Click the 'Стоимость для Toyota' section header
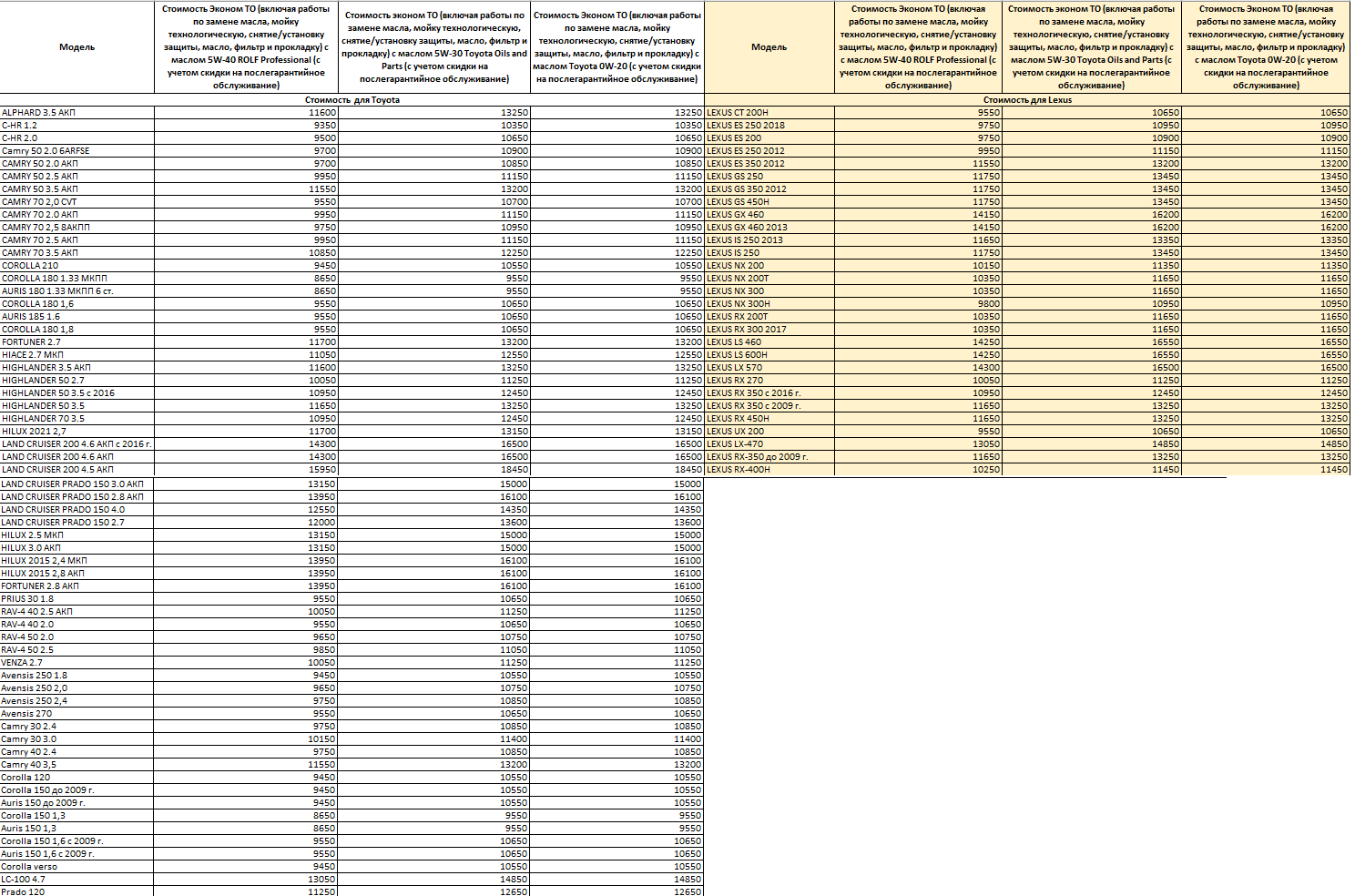Viewport: 1355px width, 896px height. (351, 100)
